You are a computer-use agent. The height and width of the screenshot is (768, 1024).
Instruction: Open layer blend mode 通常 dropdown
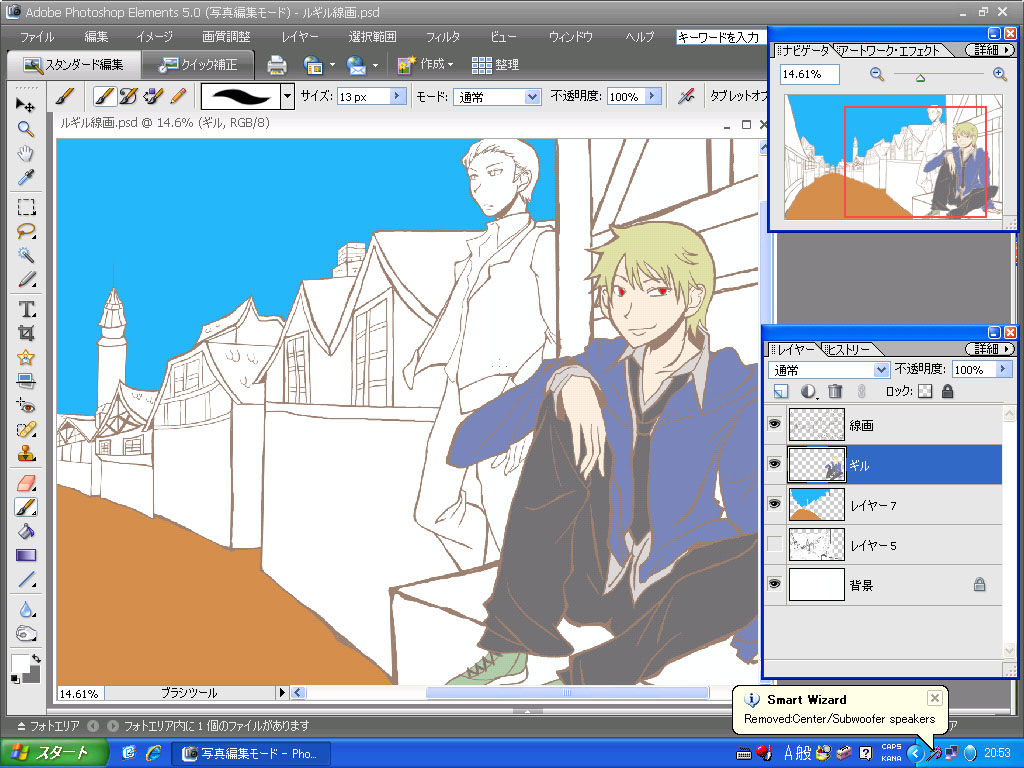tap(881, 370)
